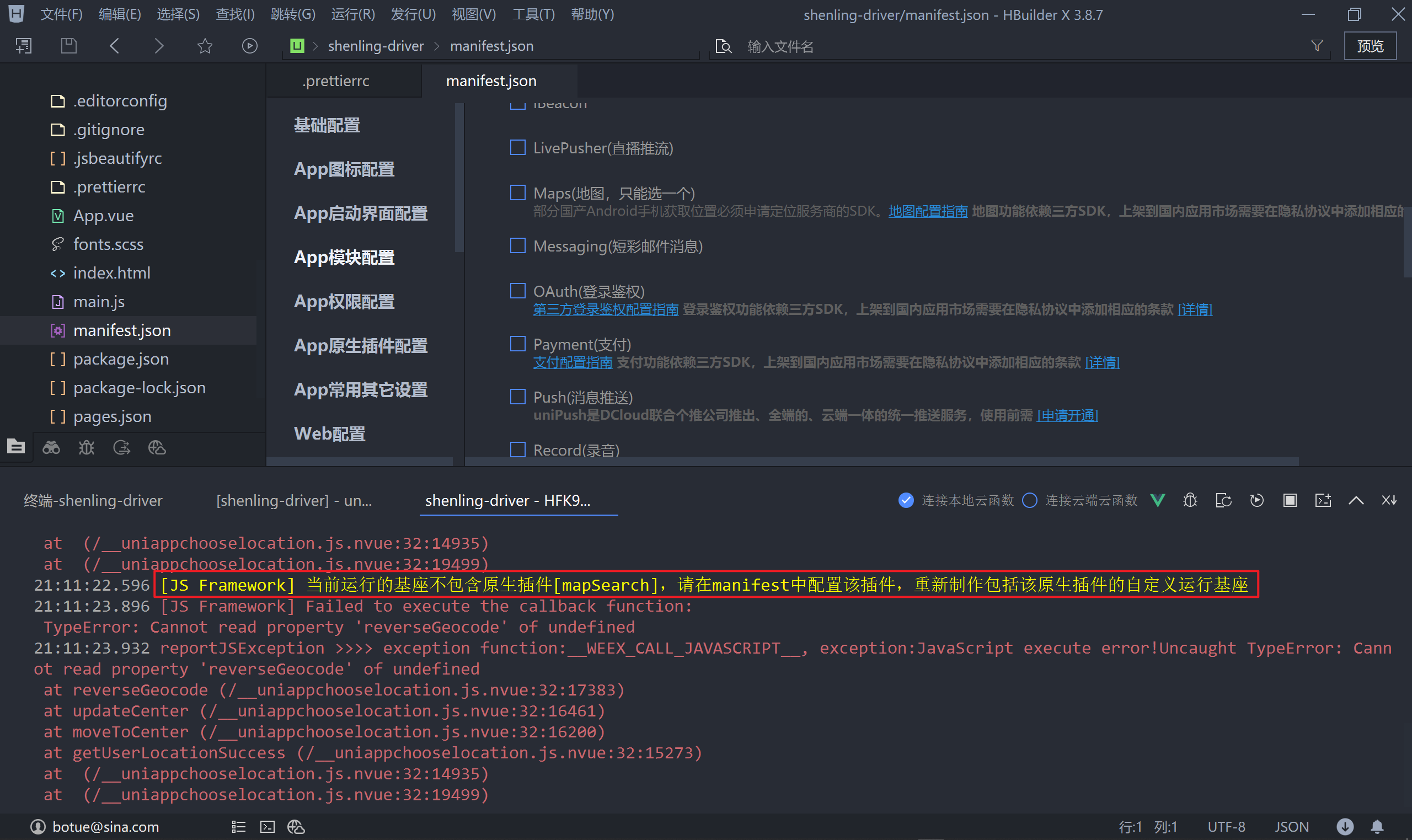Click the notification bell in status bar
This screenshot has width=1412, height=840.
coord(1377,827)
